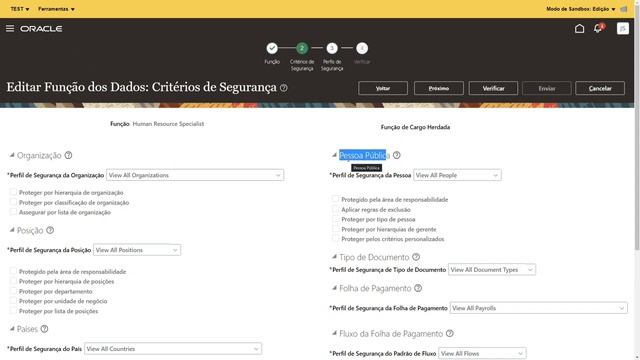Open help icon beside Organização

(x=69, y=155)
